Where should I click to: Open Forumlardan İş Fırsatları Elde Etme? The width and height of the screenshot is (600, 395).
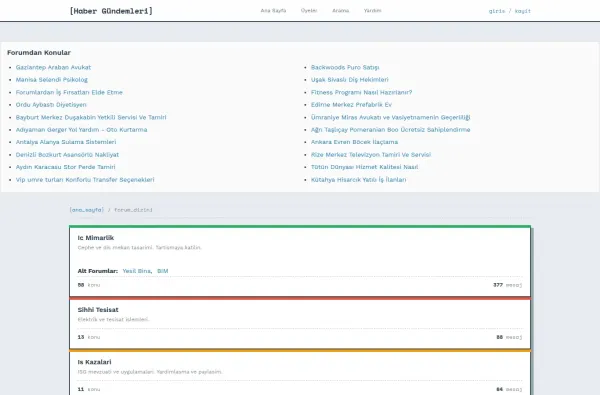(69, 92)
